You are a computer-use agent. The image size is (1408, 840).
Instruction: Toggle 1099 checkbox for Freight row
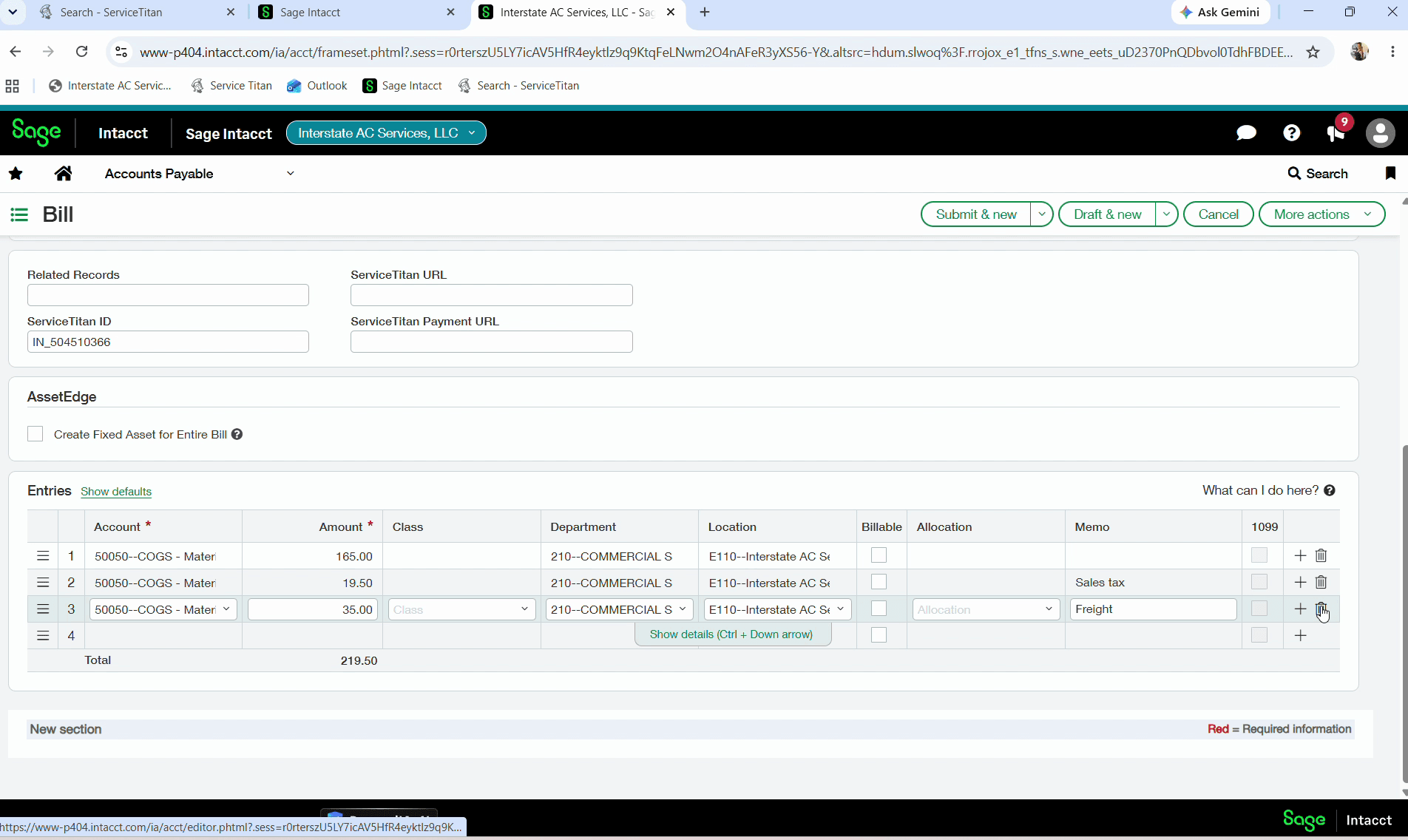(x=1259, y=609)
